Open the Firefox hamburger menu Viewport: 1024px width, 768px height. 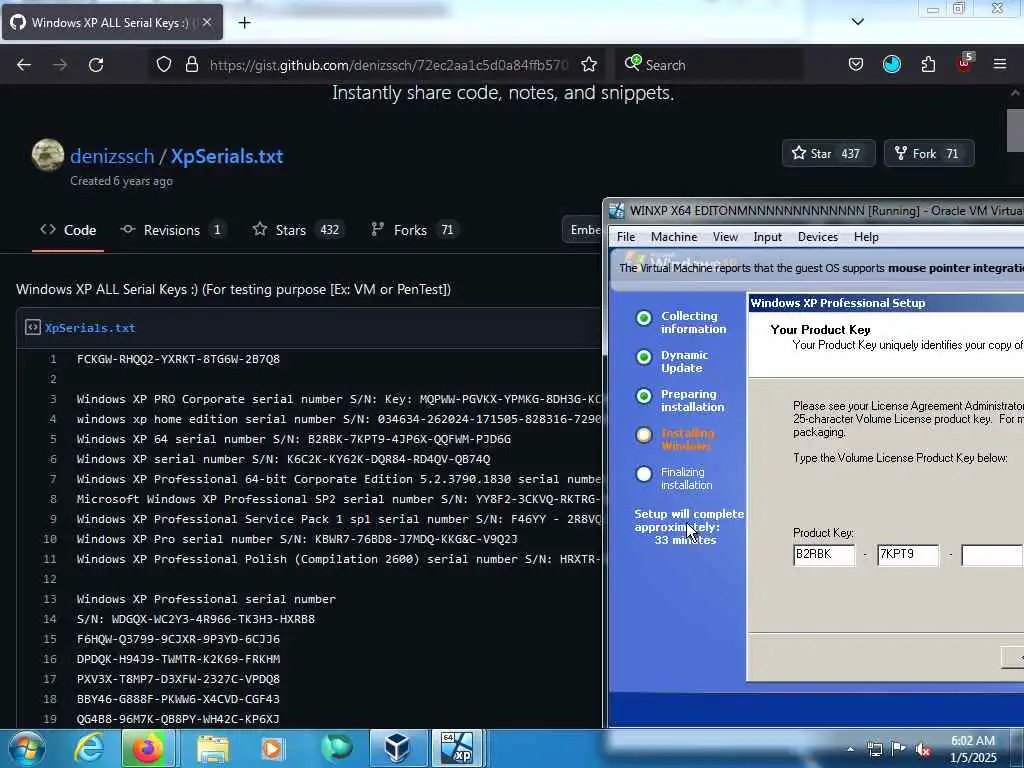(x=999, y=64)
